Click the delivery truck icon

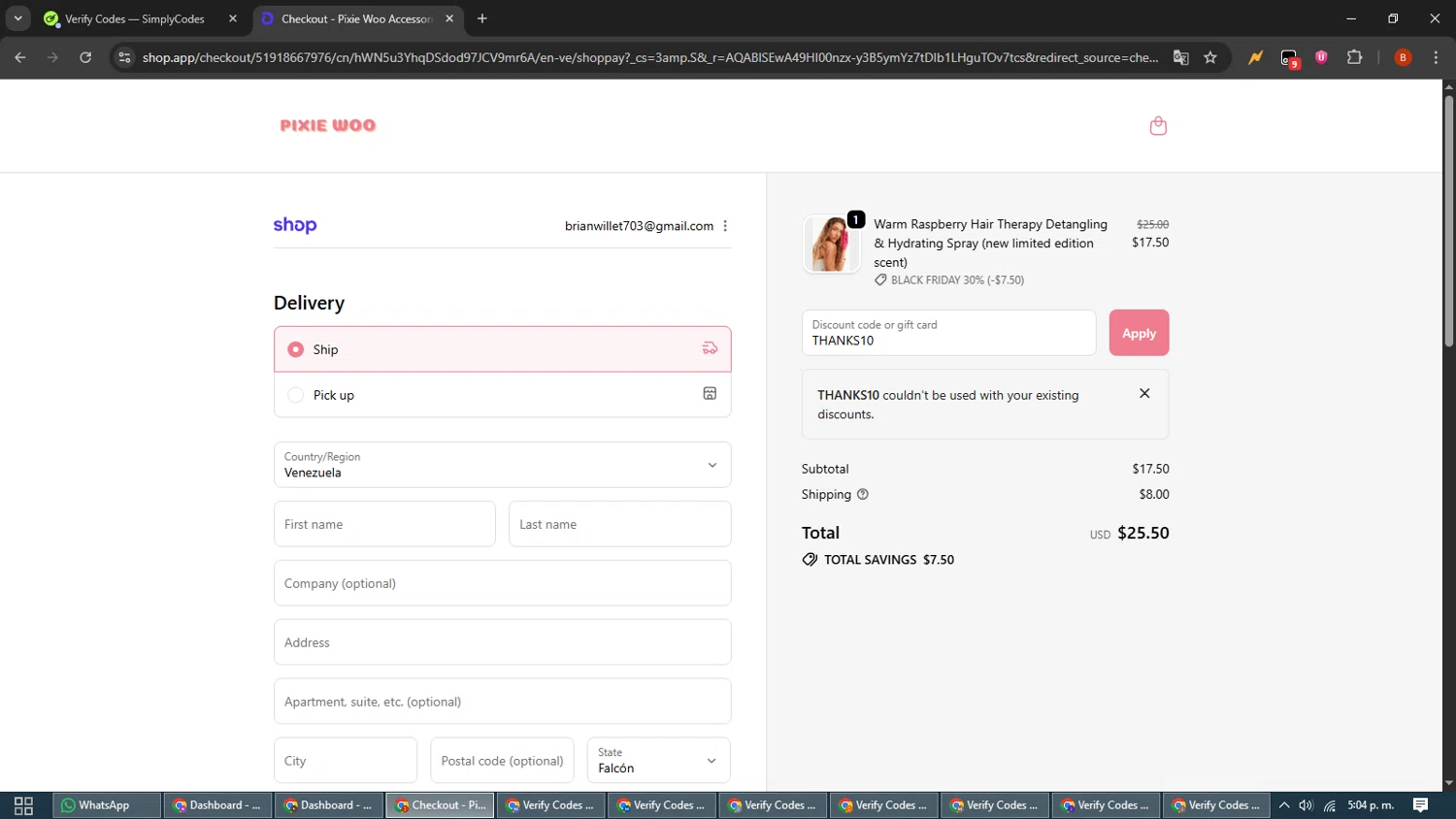[710, 348]
